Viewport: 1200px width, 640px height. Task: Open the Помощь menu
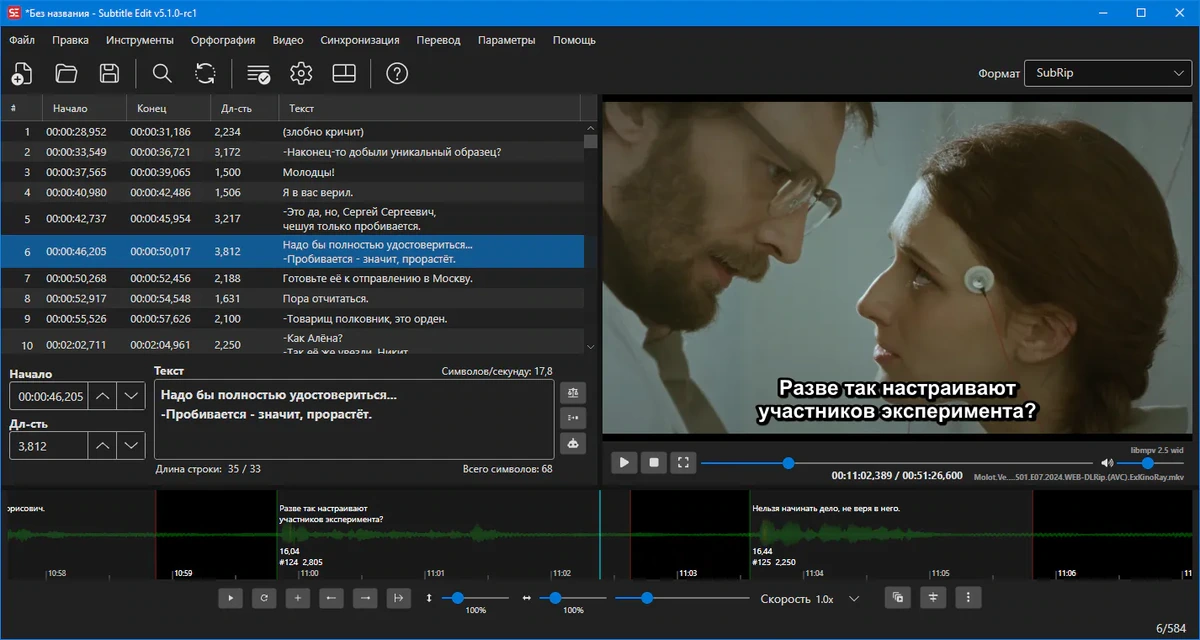tap(574, 40)
